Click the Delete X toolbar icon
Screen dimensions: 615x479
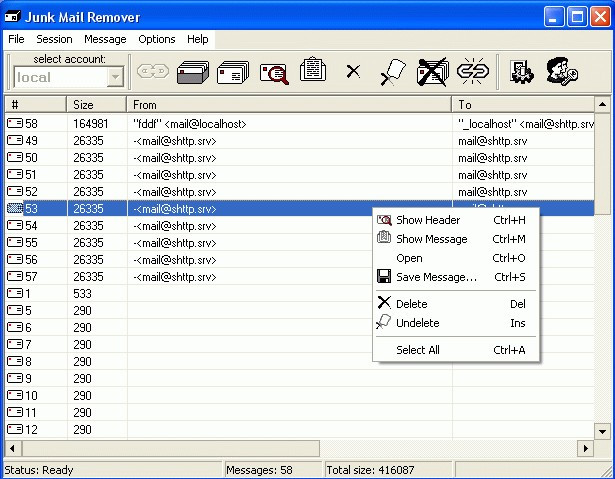(x=353, y=71)
